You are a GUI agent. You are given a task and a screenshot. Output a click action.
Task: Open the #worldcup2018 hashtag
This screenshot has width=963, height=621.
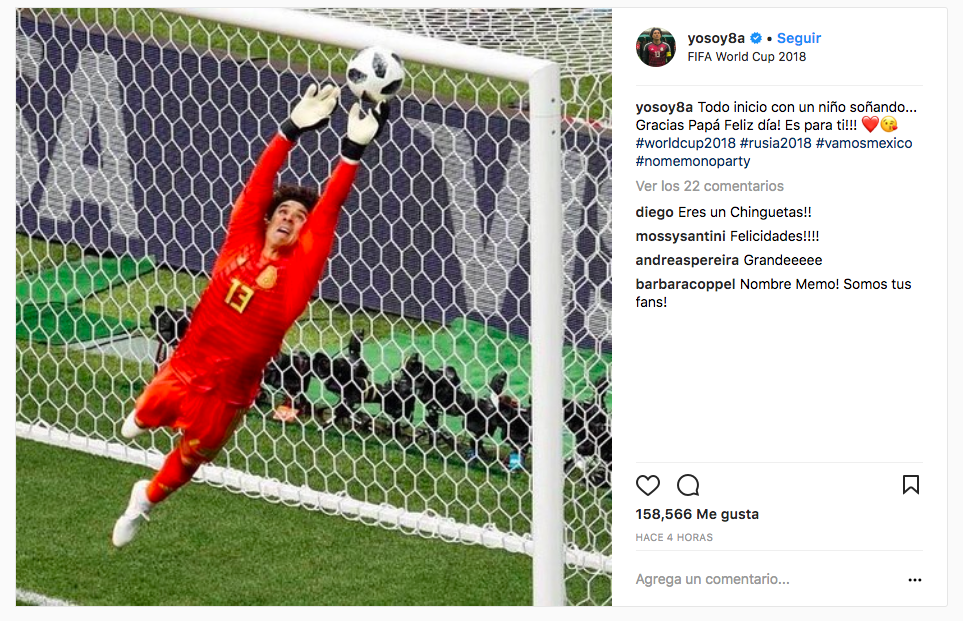(685, 143)
